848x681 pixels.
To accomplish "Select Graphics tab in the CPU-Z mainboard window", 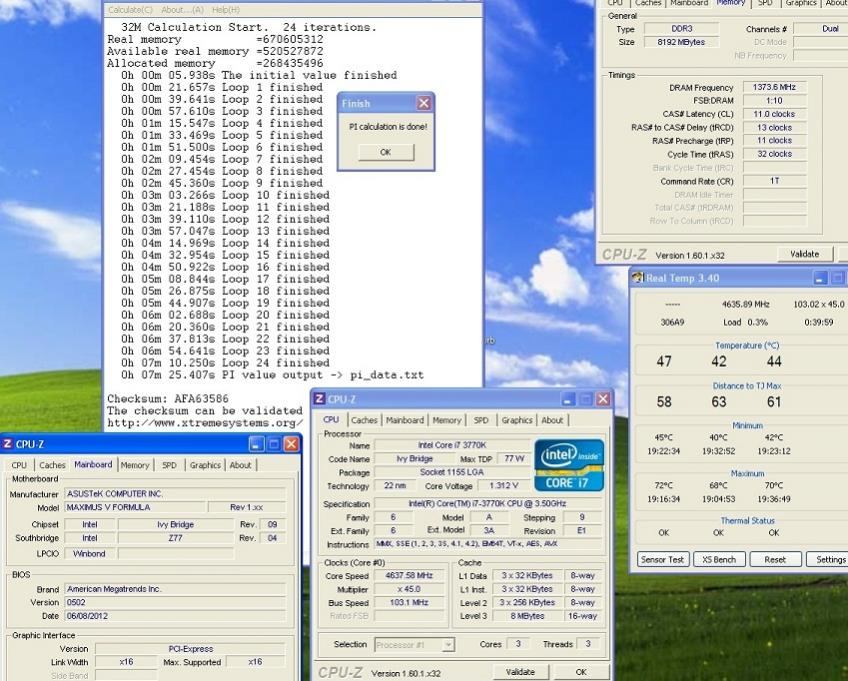I will pyautogui.click(x=205, y=465).
